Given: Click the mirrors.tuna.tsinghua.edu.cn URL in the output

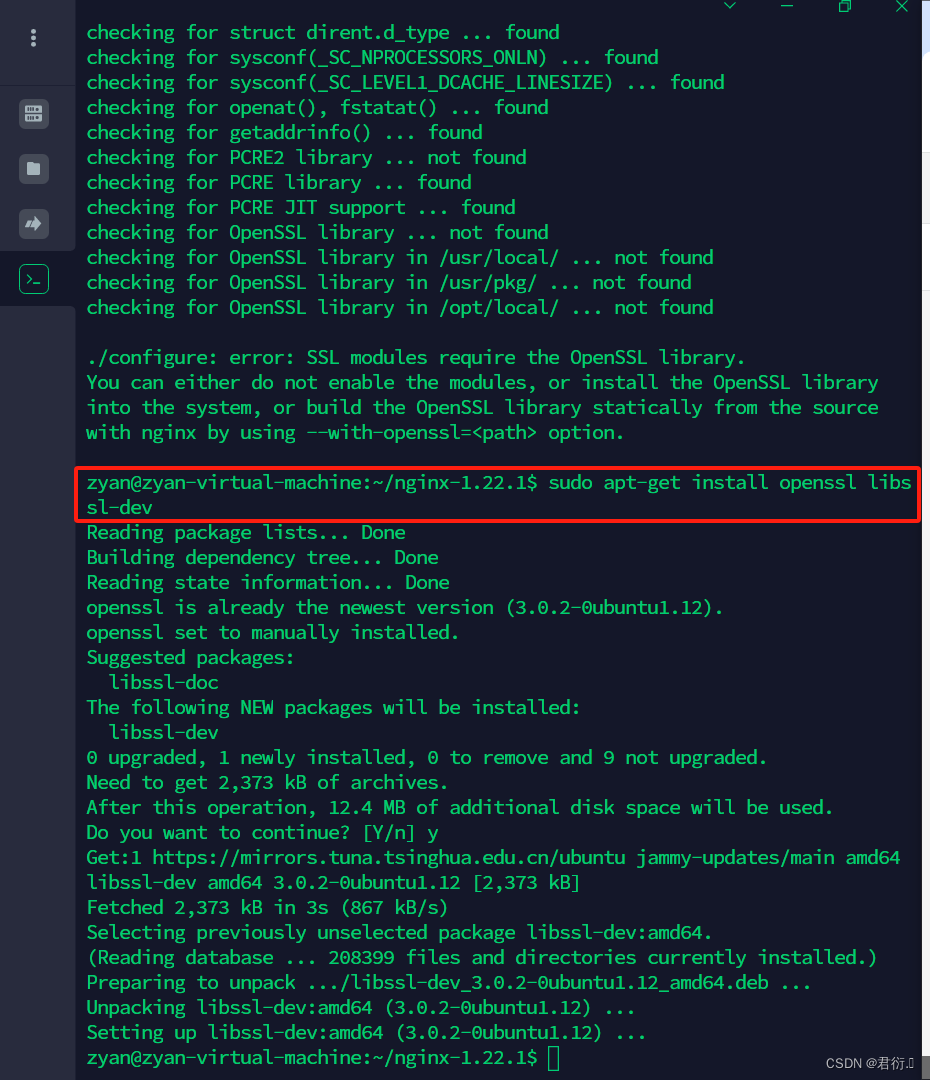Looking at the screenshot, I should point(389,858).
